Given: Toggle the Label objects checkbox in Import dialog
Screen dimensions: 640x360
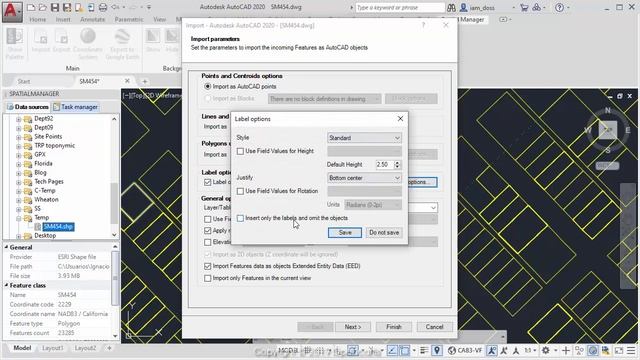Looking at the screenshot, I should click(208, 182).
